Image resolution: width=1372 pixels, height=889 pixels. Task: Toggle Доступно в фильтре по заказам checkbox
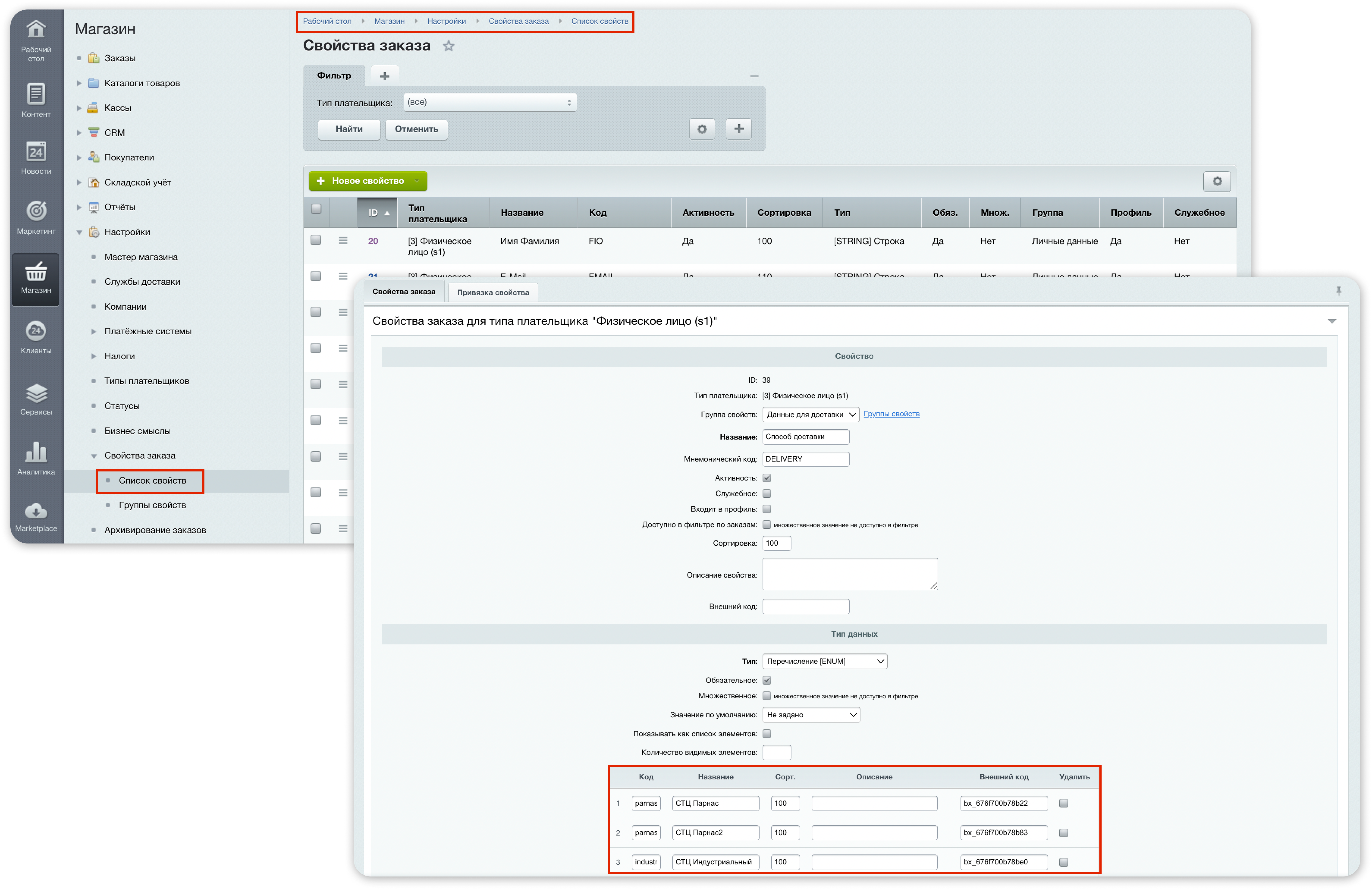pyautogui.click(x=767, y=525)
